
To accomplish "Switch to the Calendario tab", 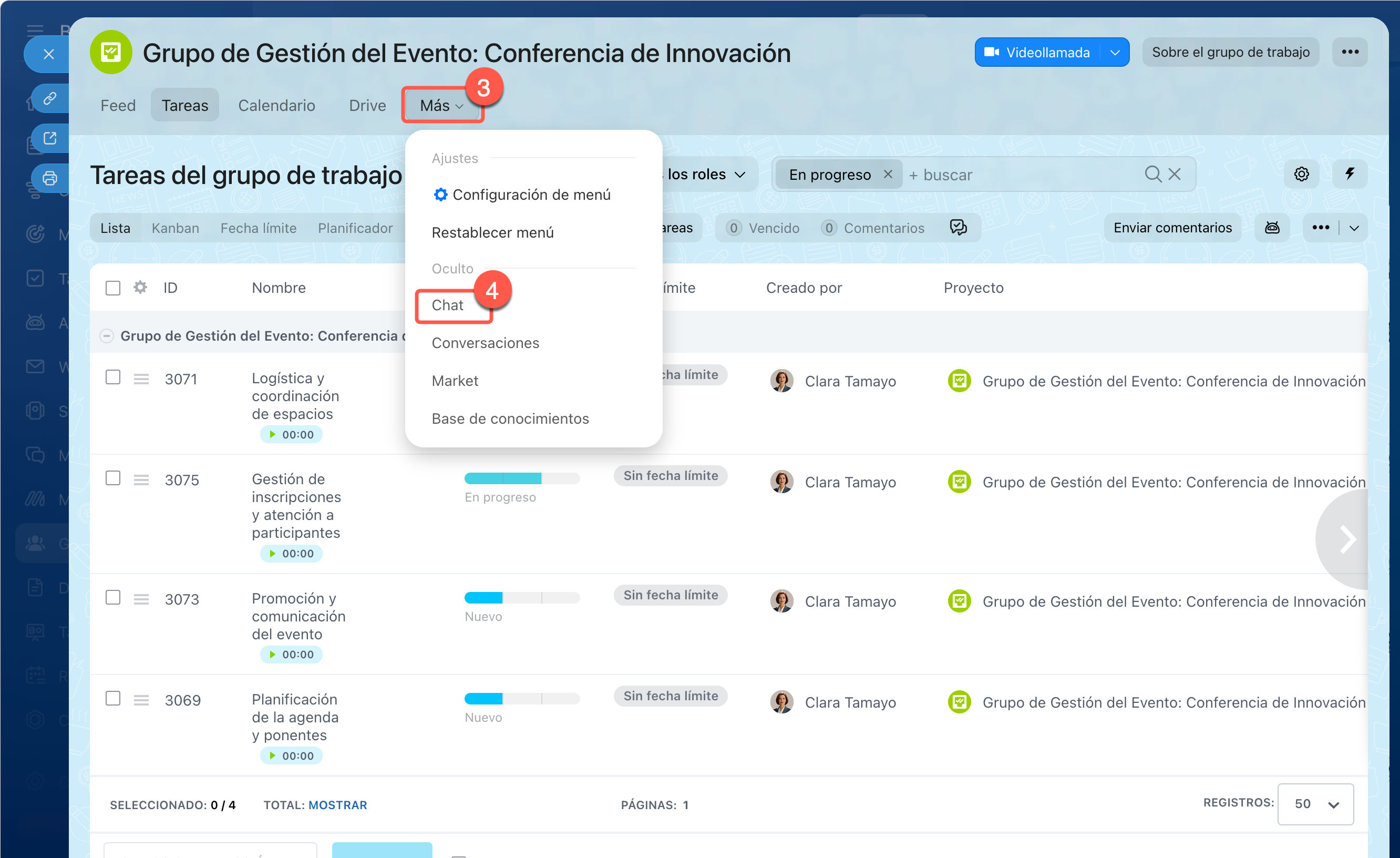I will pyautogui.click(x=276, y=106).
